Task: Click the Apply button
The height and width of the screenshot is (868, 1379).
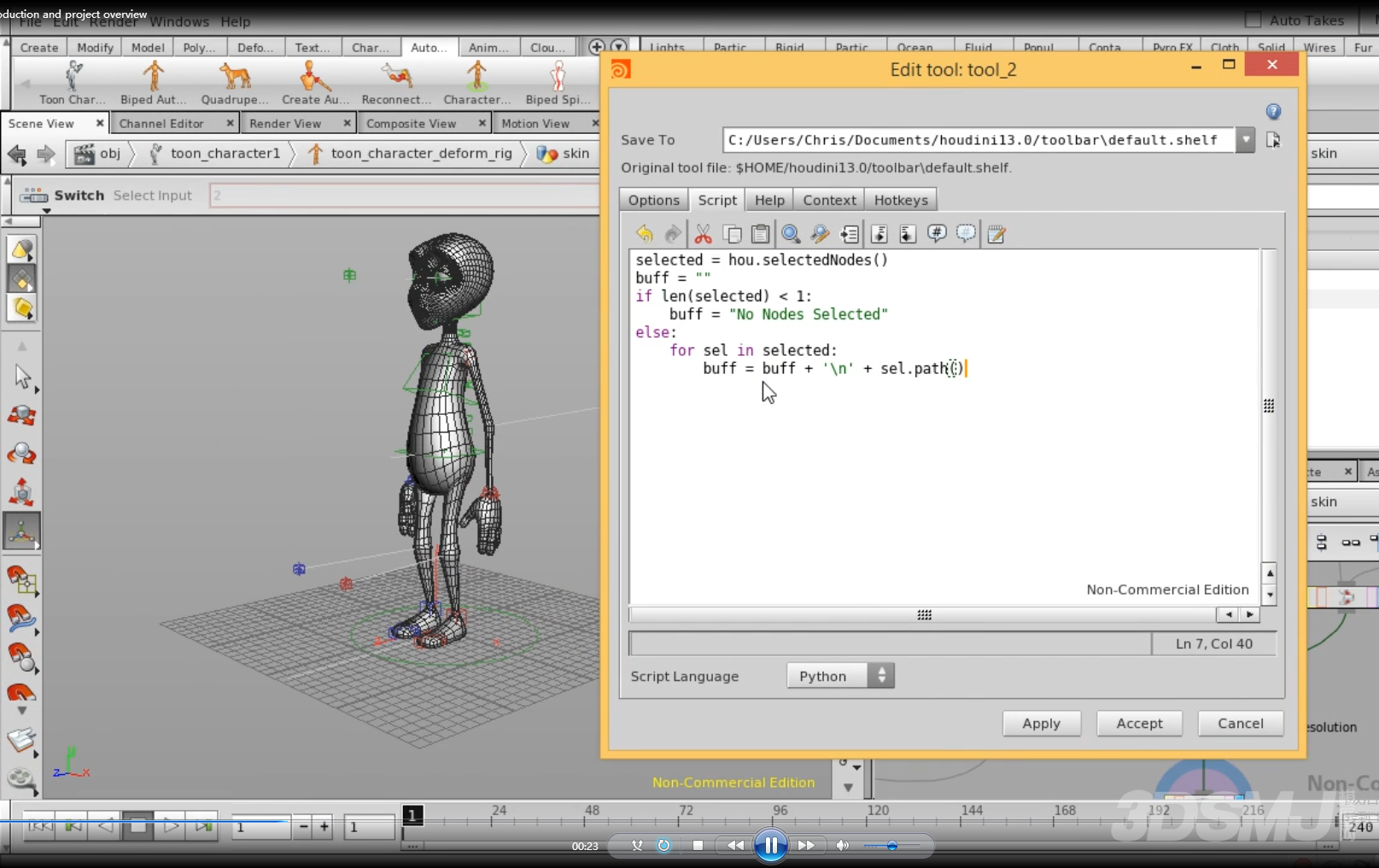Action: (x=1042, y=723)
